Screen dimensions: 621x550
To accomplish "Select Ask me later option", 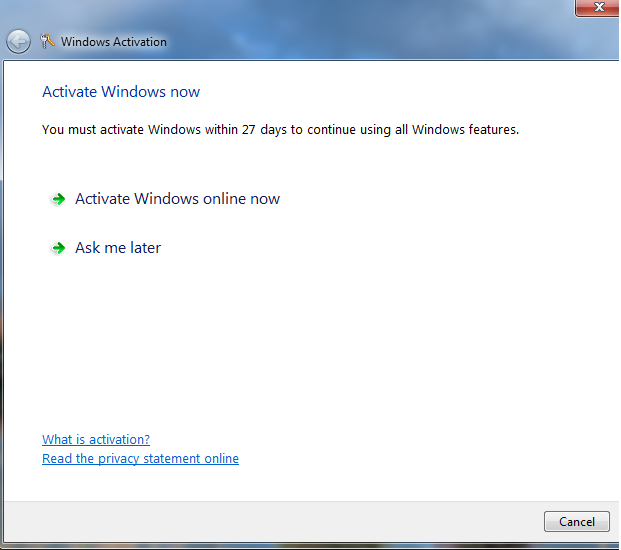I will tap(118, 248).
